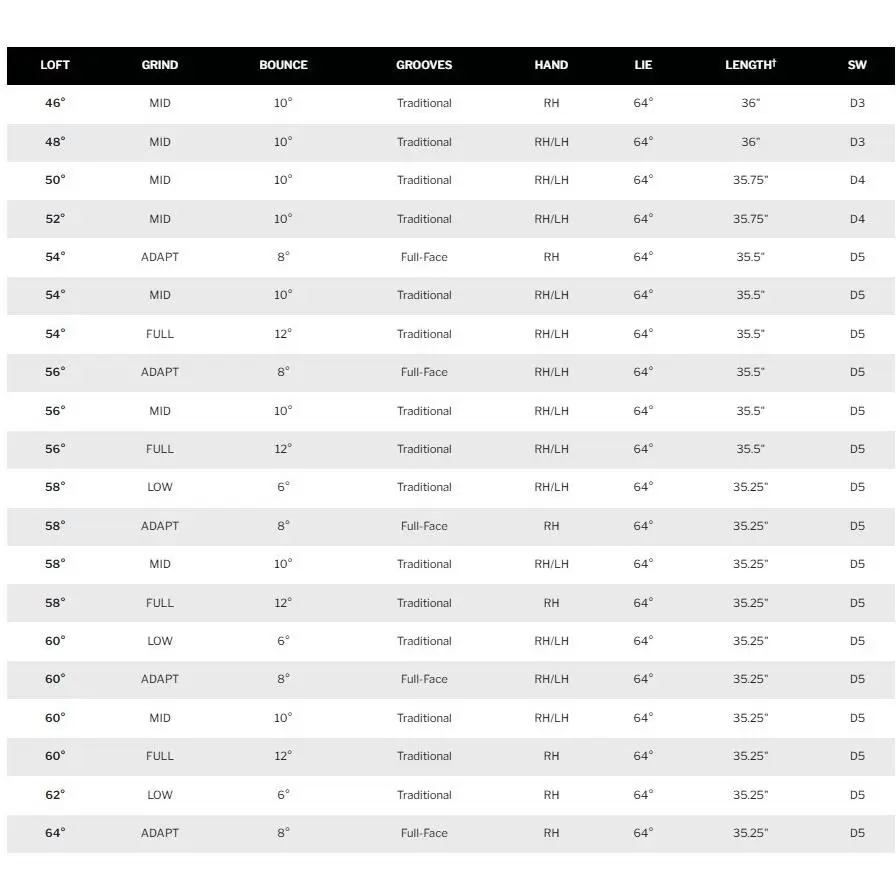Click the 36" length in the 48° row
896x896 pixels.
coord(750,142)
